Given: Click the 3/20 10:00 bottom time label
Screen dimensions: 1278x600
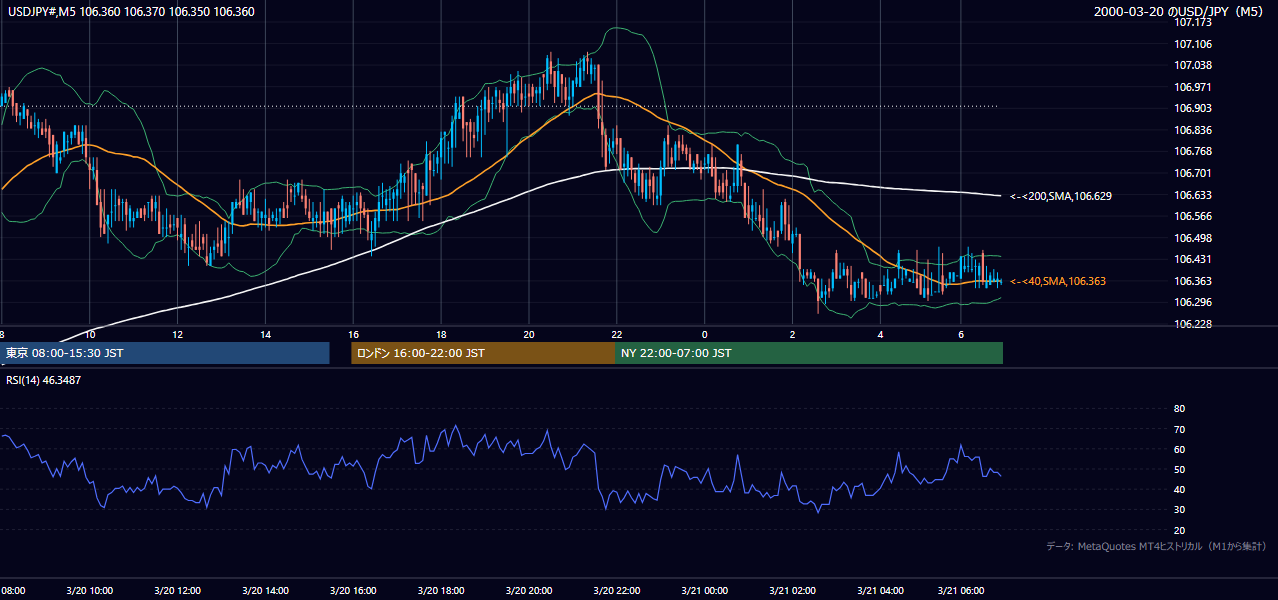Looking at the screenshot, I should pyautogui.click(x=89, y=591).
